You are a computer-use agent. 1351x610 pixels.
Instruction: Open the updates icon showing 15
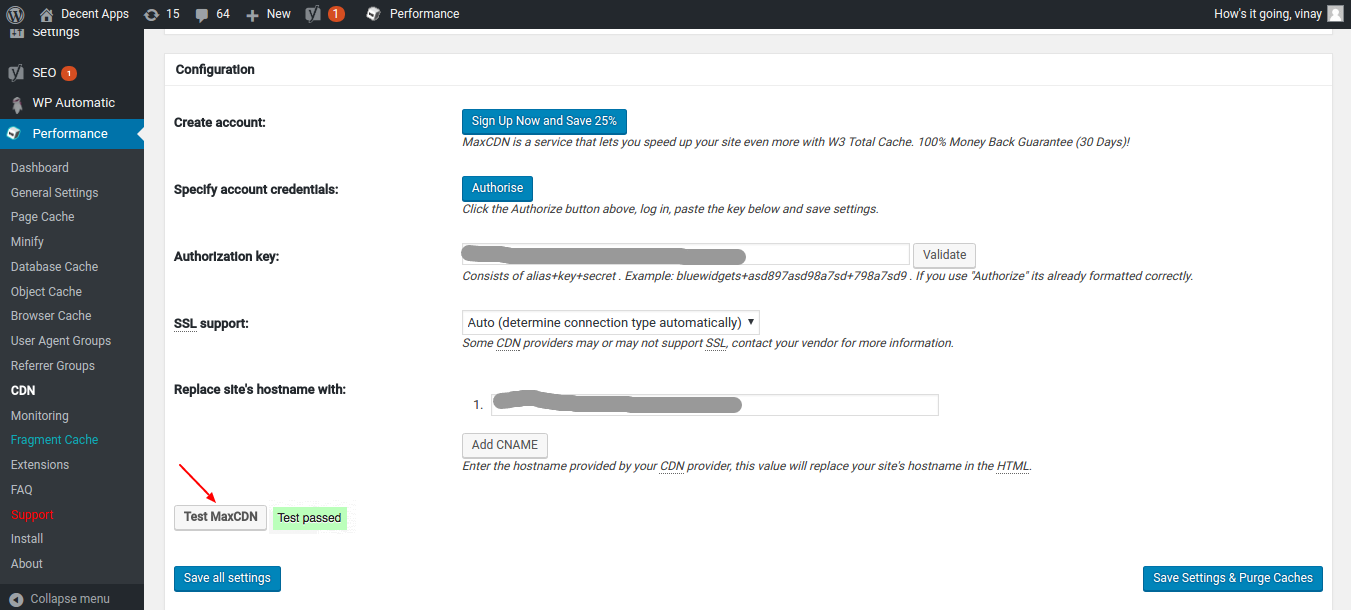[x=151, y=14]
